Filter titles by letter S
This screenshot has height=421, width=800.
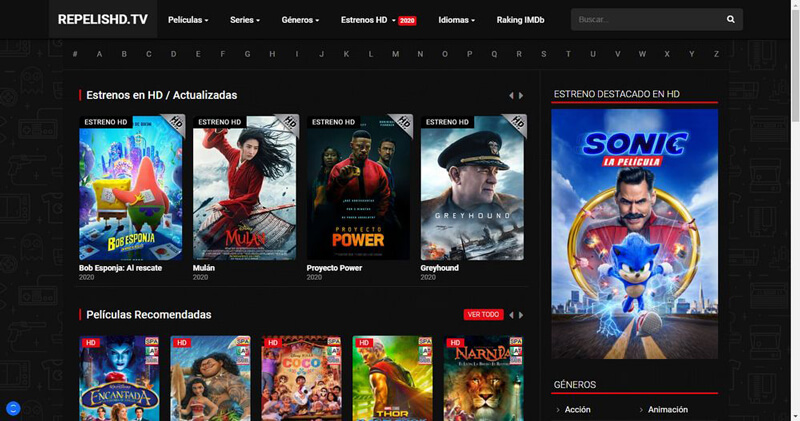[543, 54]
